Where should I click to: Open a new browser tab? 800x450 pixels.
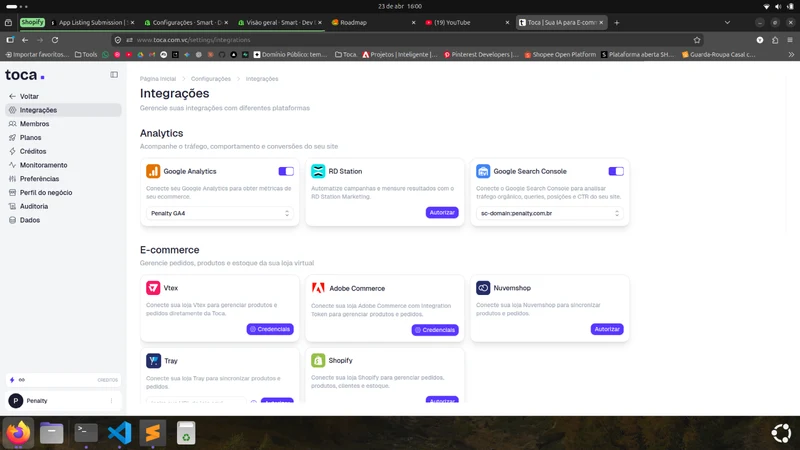(x=616, y=22)
